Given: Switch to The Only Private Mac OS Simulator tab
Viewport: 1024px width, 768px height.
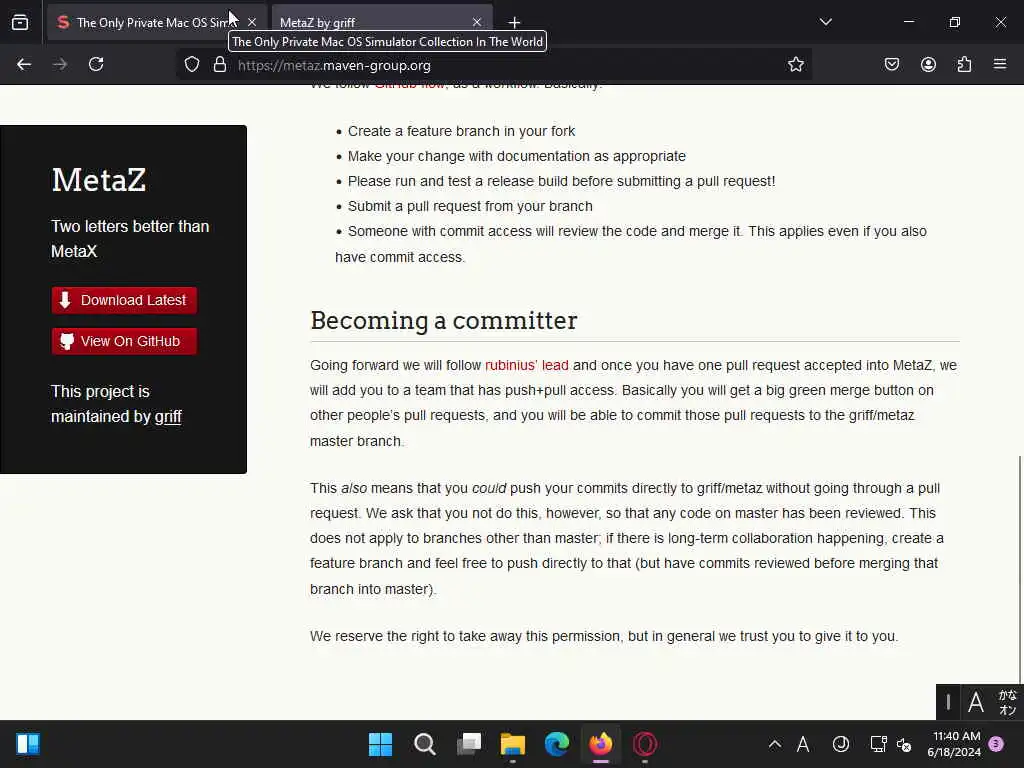Looking at the screenshot, I should pyautogui.click(x=157, y=22).
